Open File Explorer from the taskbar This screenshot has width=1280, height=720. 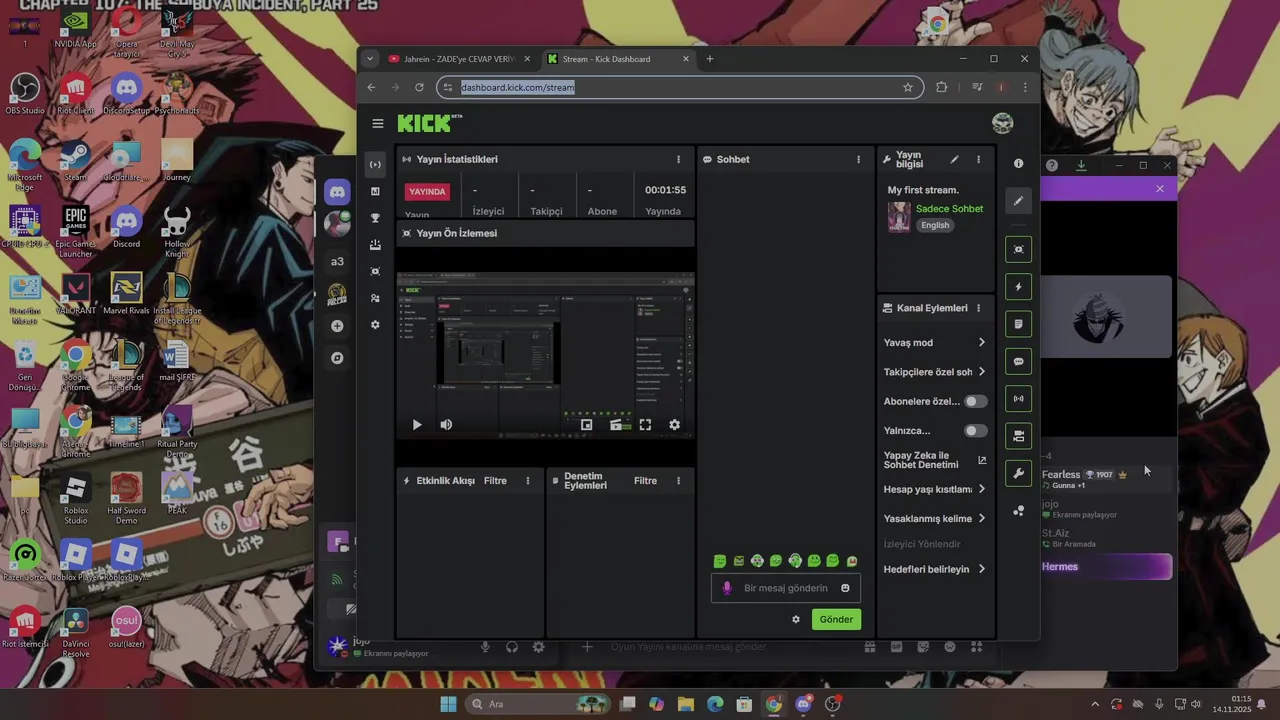click(x=686, y=704)
